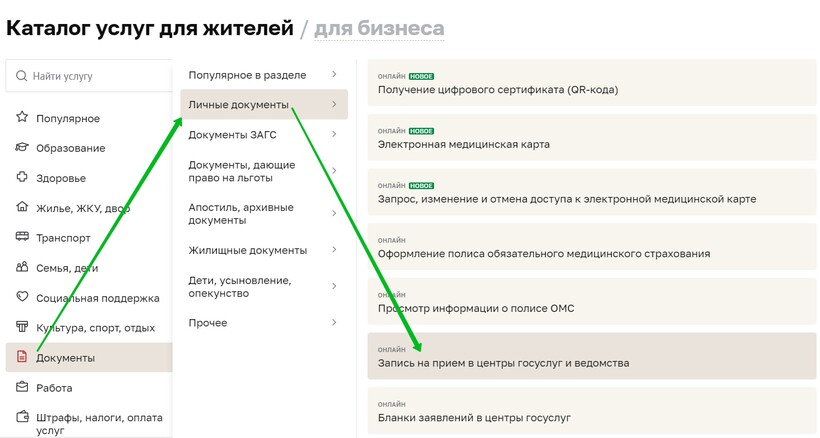Expand chevron next to Личные документы
Screen dimensions: 820x438
(334, 104)
